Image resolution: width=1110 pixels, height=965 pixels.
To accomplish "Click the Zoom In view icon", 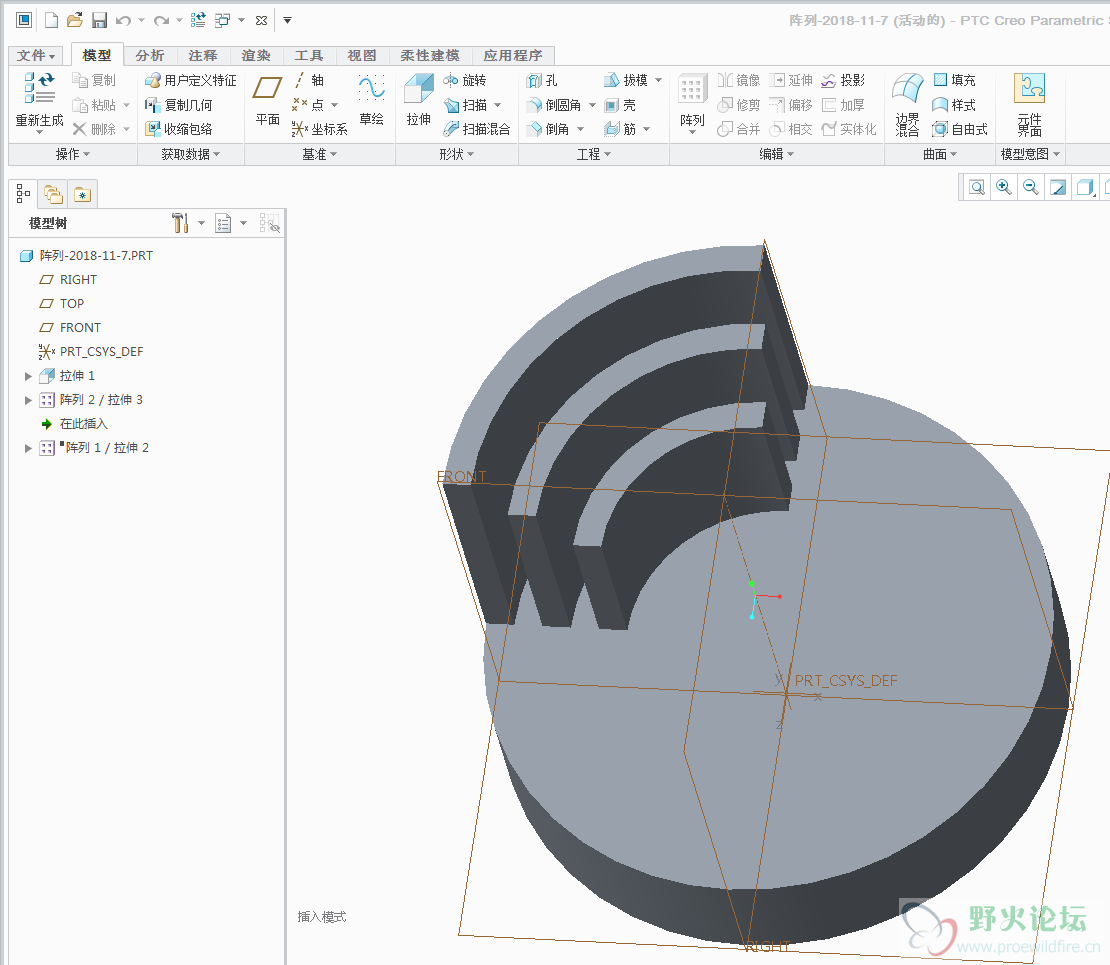I will (x=1003, y=187).
